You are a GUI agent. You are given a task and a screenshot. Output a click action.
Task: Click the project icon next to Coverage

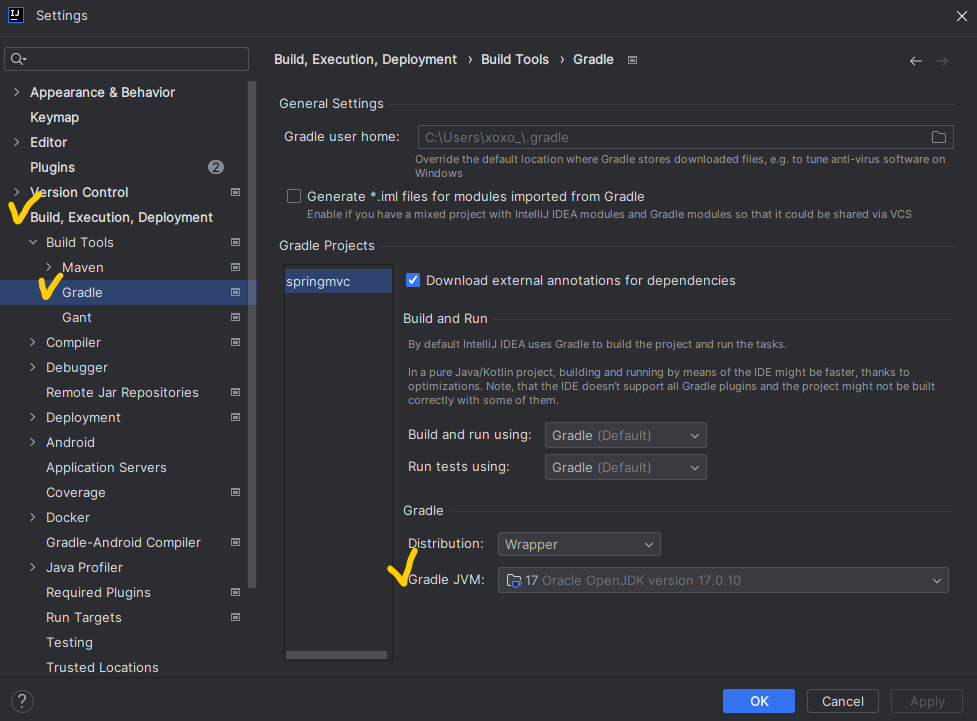[236, 492]
